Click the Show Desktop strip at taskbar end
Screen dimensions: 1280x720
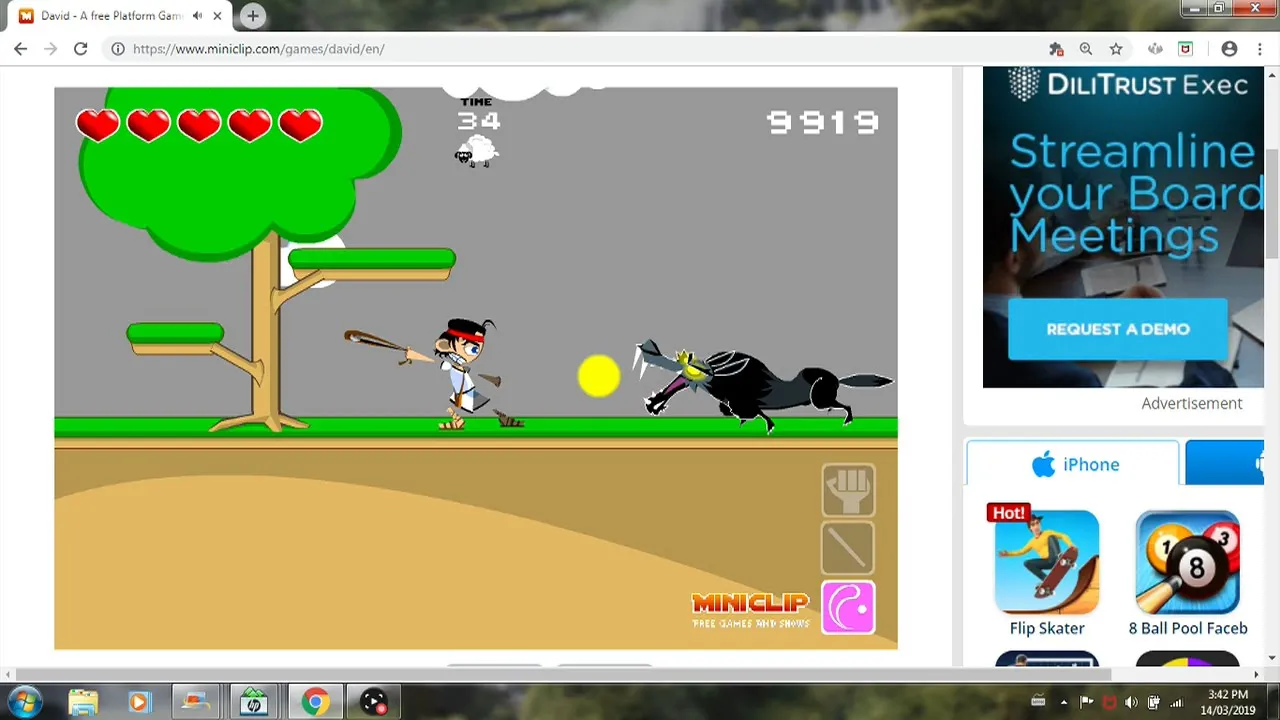pyautogui.click(x=1273, y=702)
